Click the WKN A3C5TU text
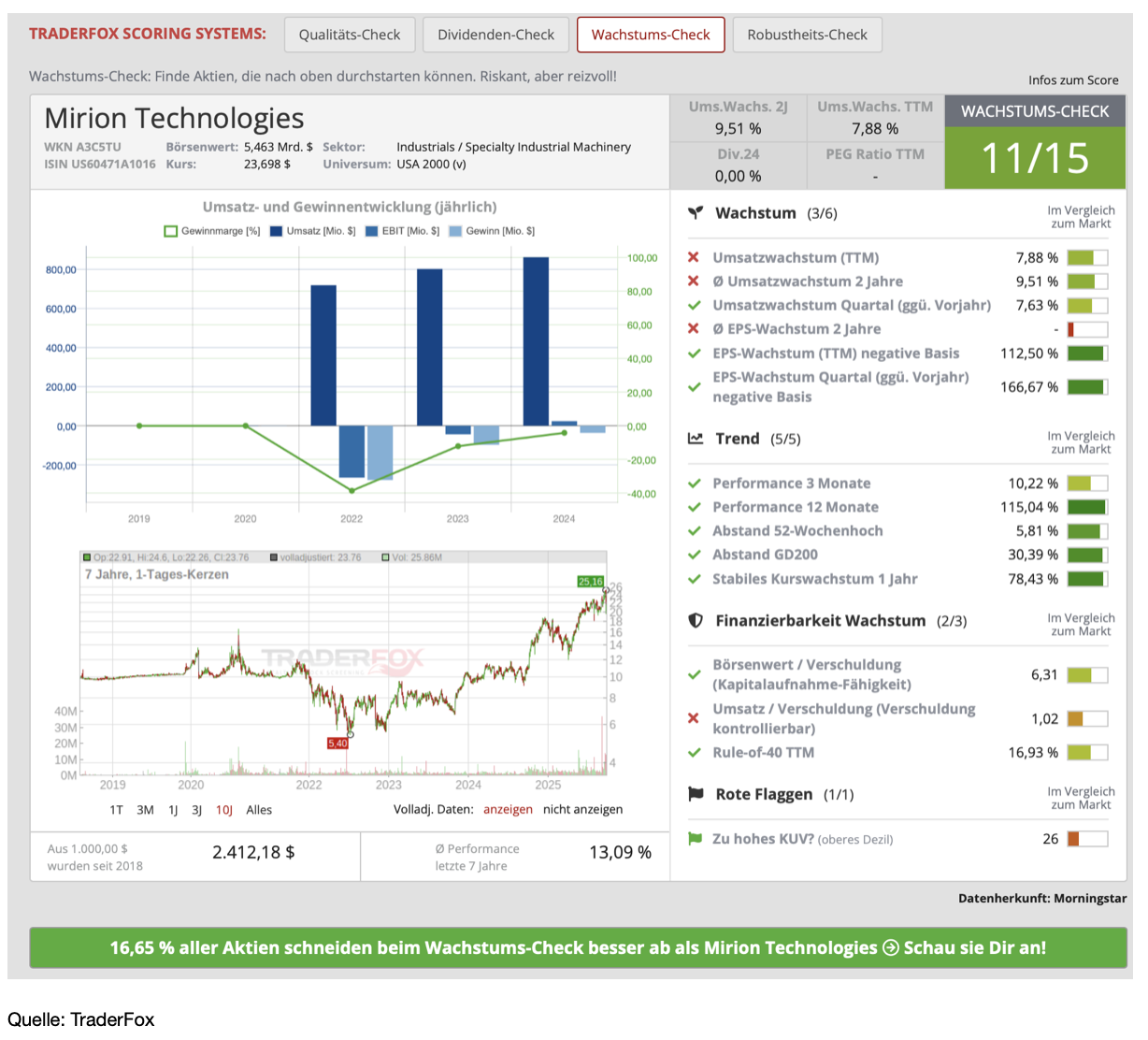This screenshot has width=1148, height=1040. click(x=82, y=147)
